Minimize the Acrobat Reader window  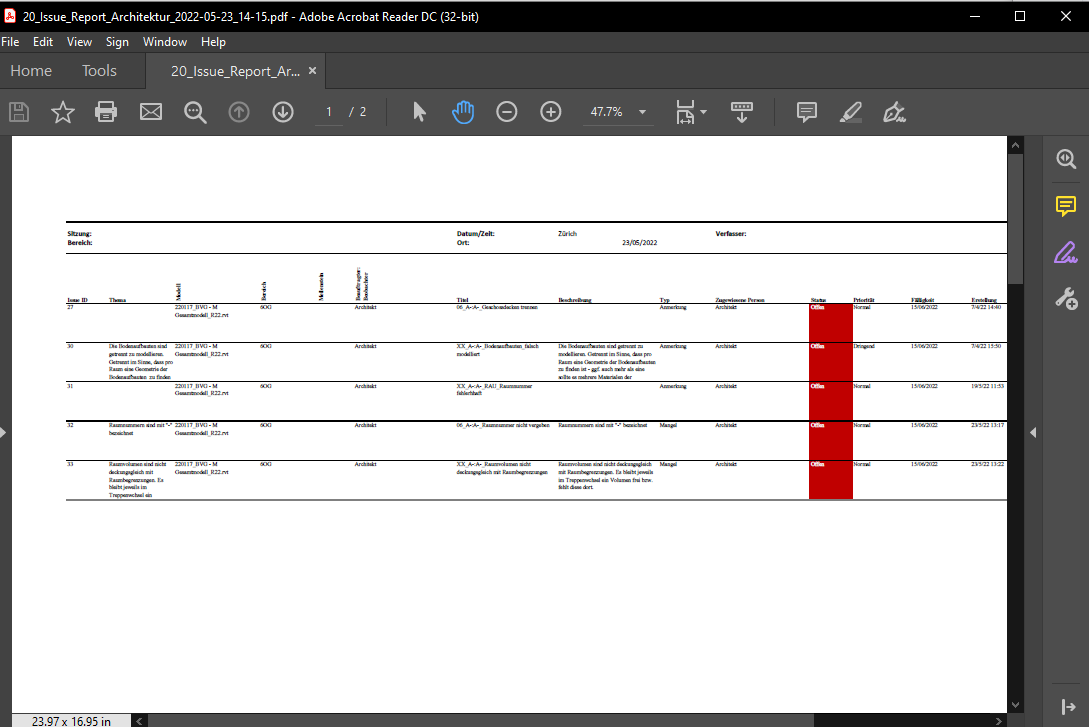coord(975,16)
